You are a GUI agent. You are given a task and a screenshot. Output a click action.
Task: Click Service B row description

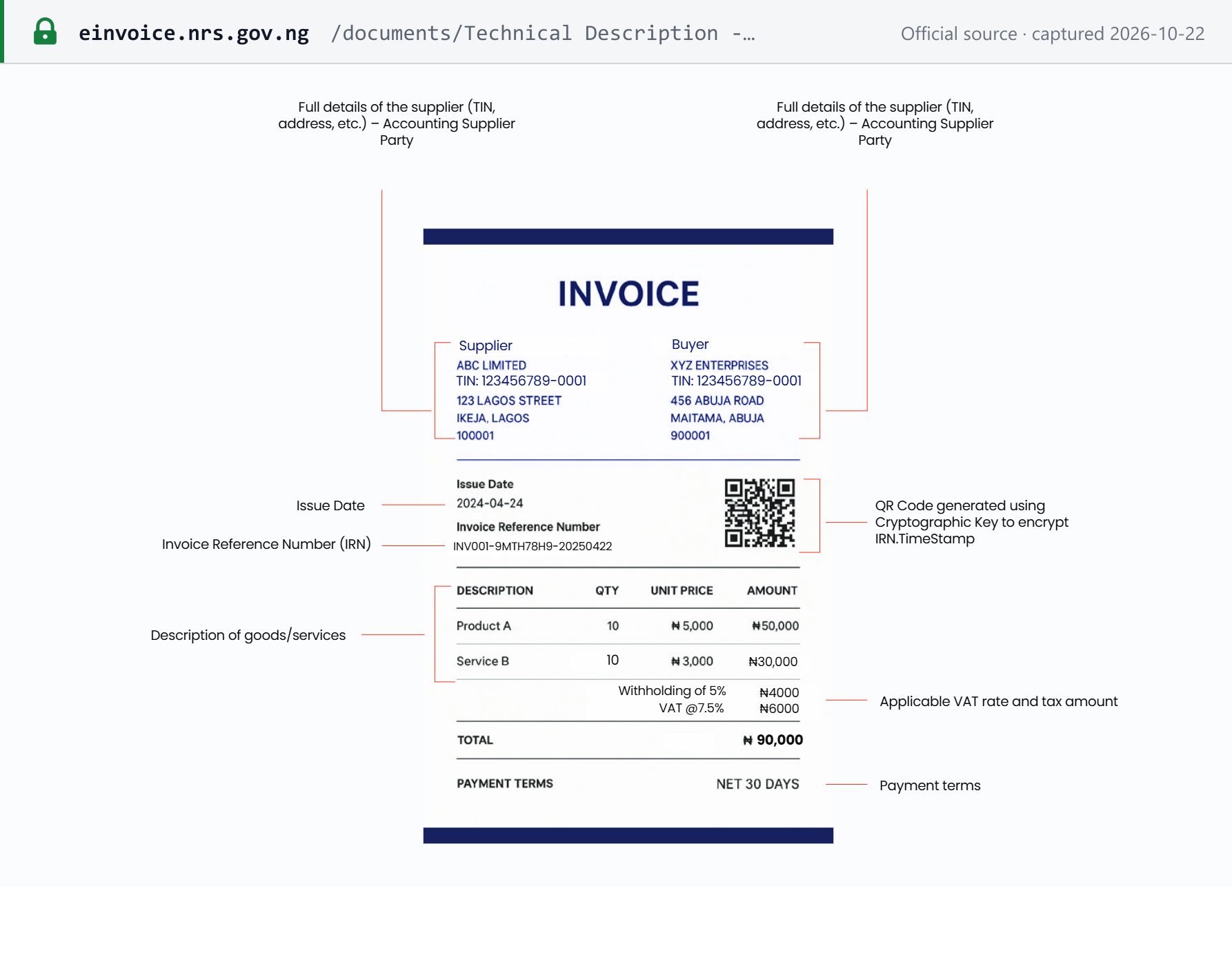pyautogui.click(x=482, y=661)
